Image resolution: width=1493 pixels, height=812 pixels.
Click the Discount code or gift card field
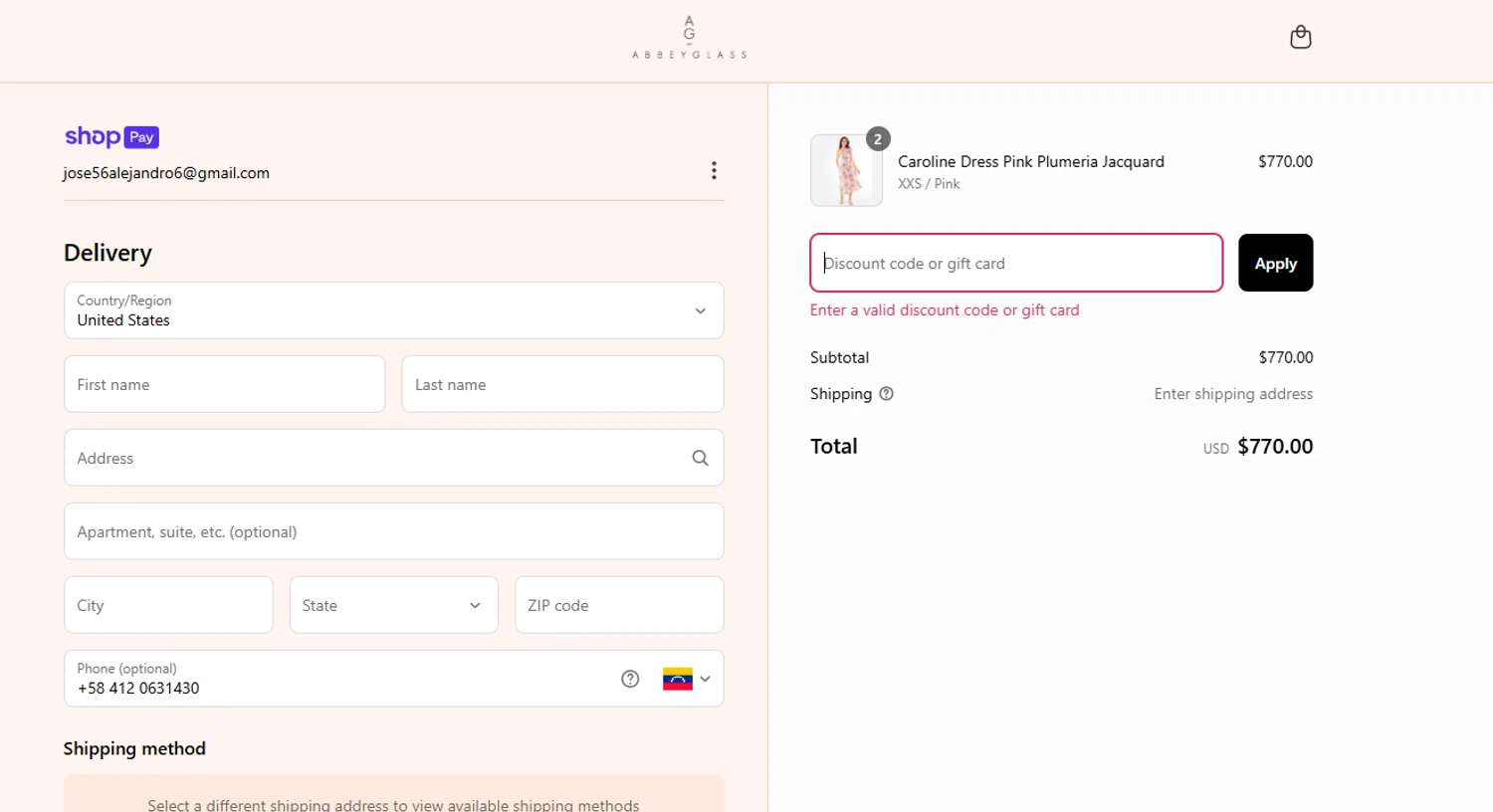pos(1016,263)
